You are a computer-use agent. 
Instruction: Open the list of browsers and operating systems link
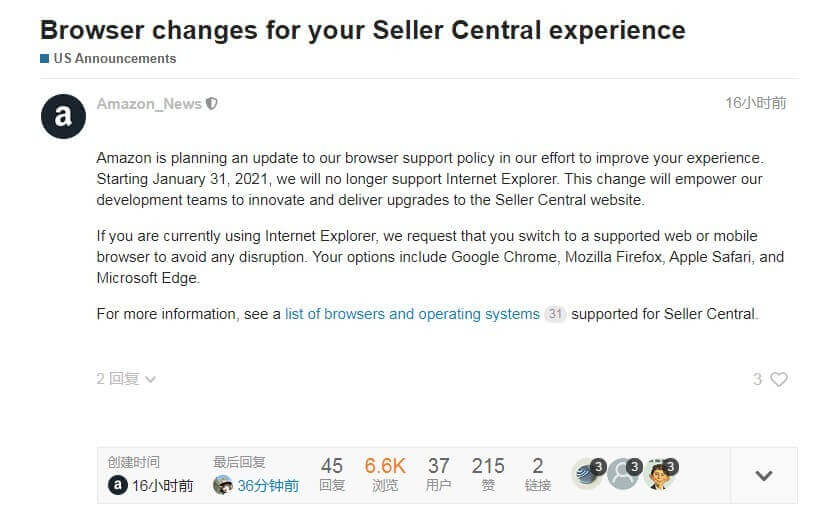tap(412, 314)
